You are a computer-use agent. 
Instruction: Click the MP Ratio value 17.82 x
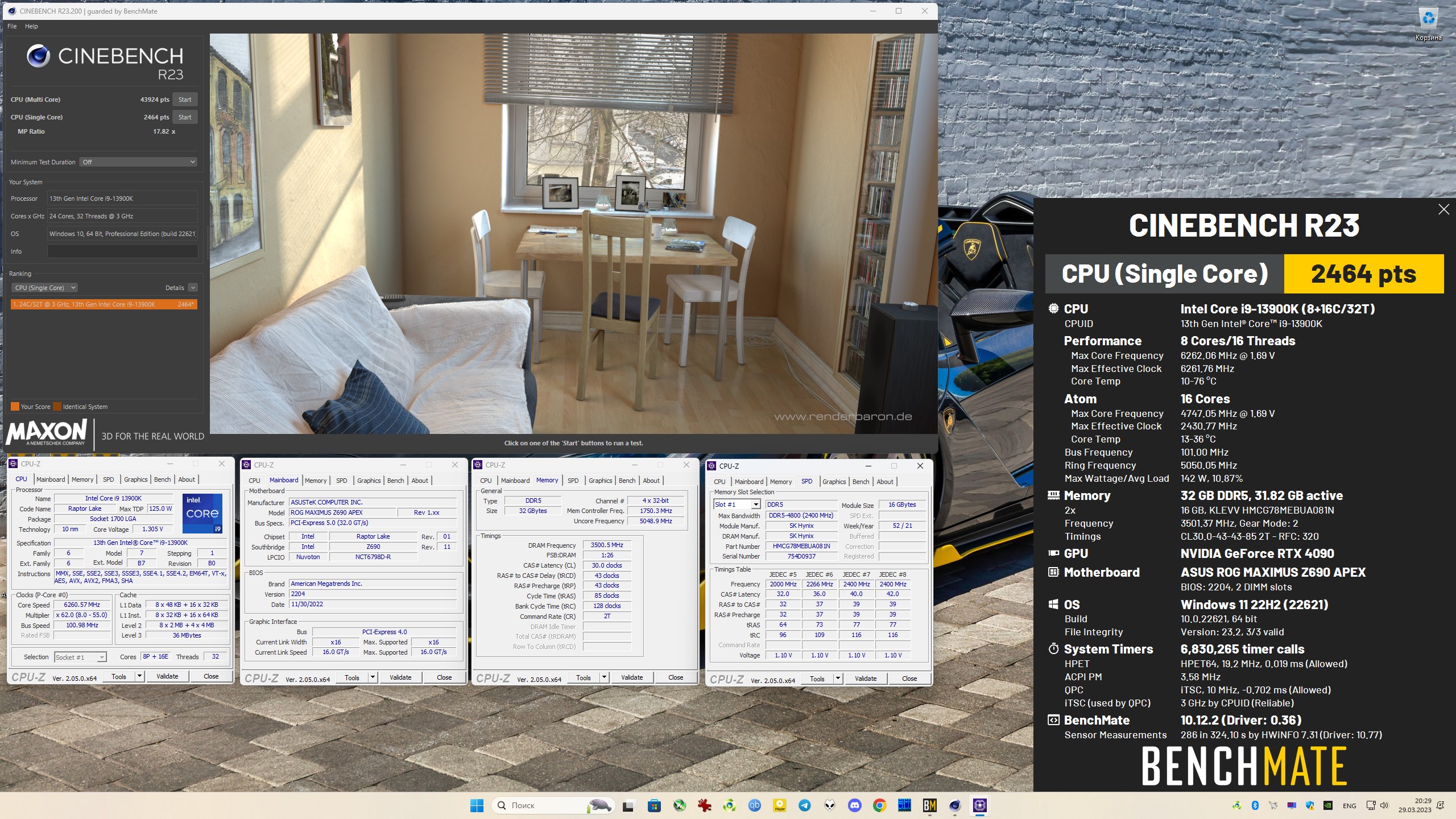[x=164, y=131]
